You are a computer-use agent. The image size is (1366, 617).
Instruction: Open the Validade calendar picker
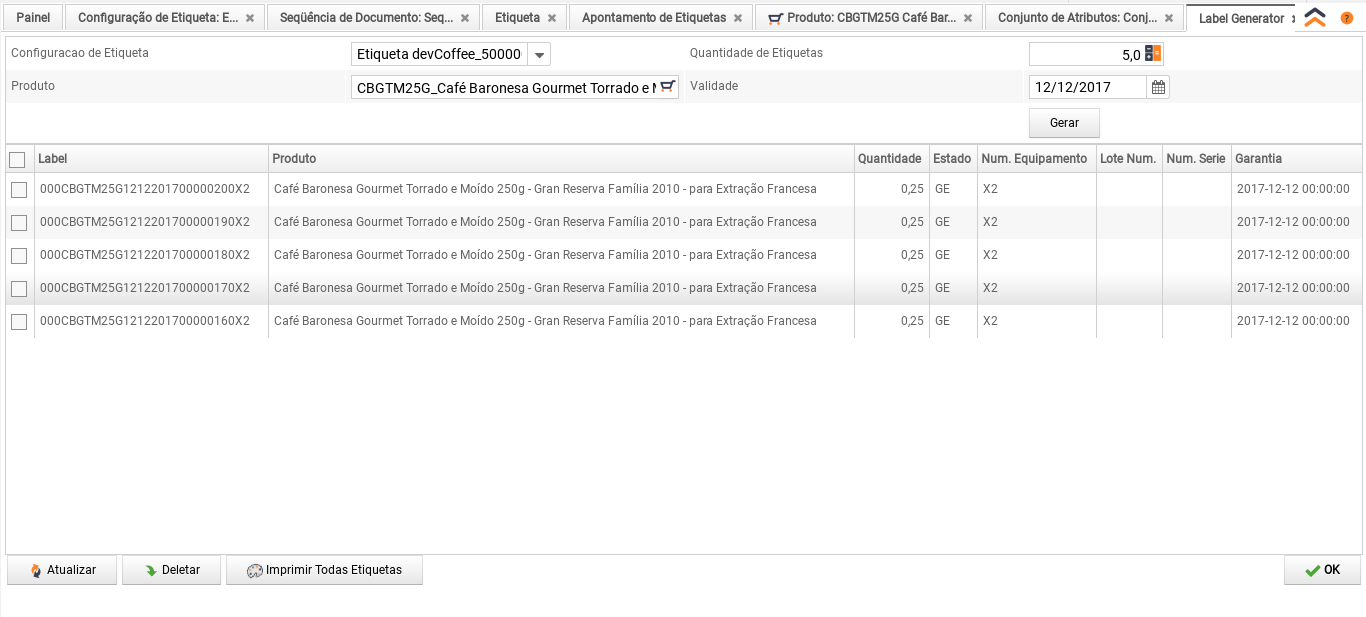coord(1158,87)
